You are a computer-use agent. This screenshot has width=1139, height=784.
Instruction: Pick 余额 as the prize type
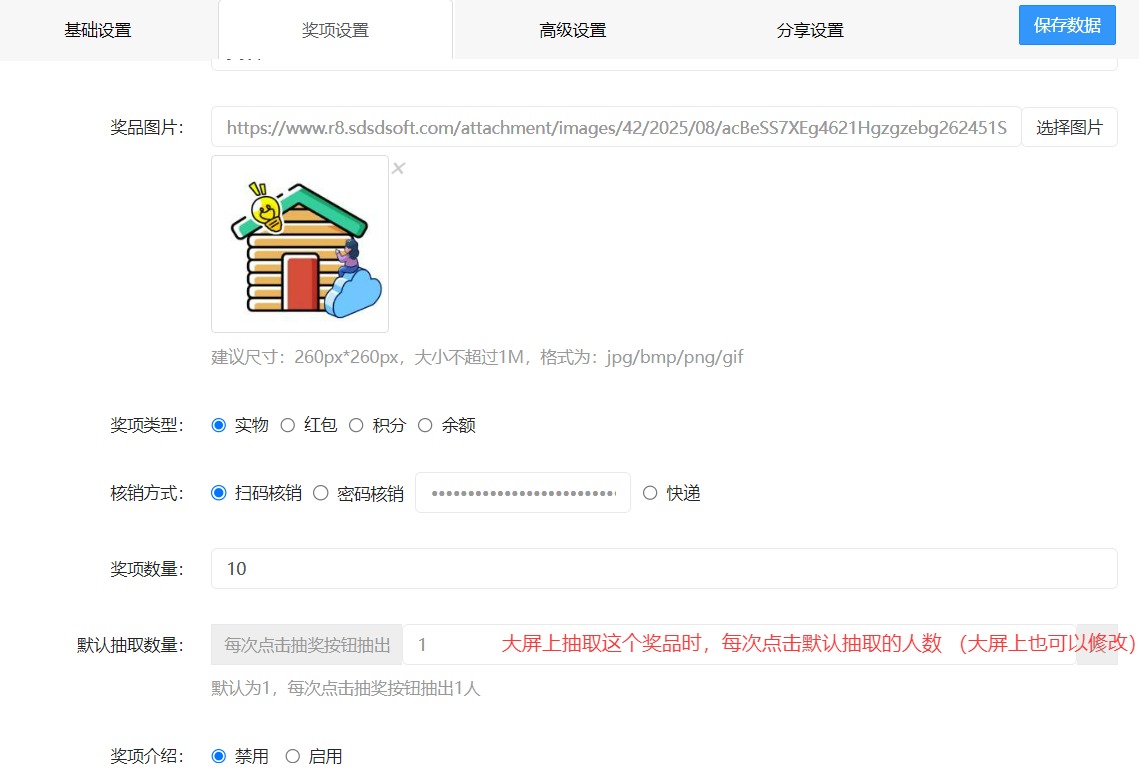tap(425, 425)
